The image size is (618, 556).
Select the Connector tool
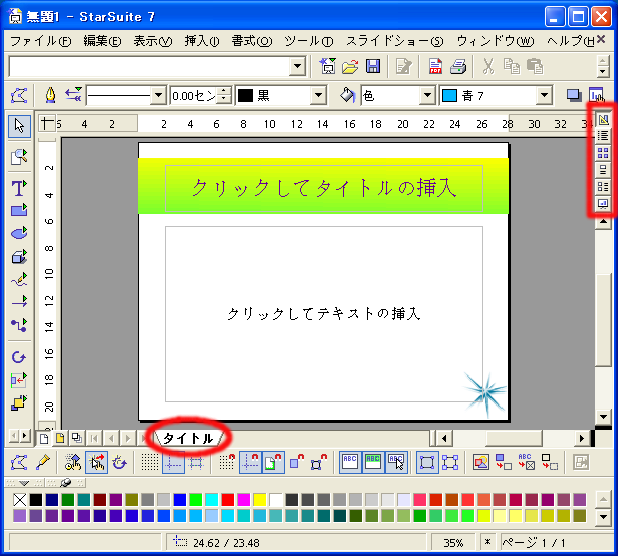pos(19,325)
